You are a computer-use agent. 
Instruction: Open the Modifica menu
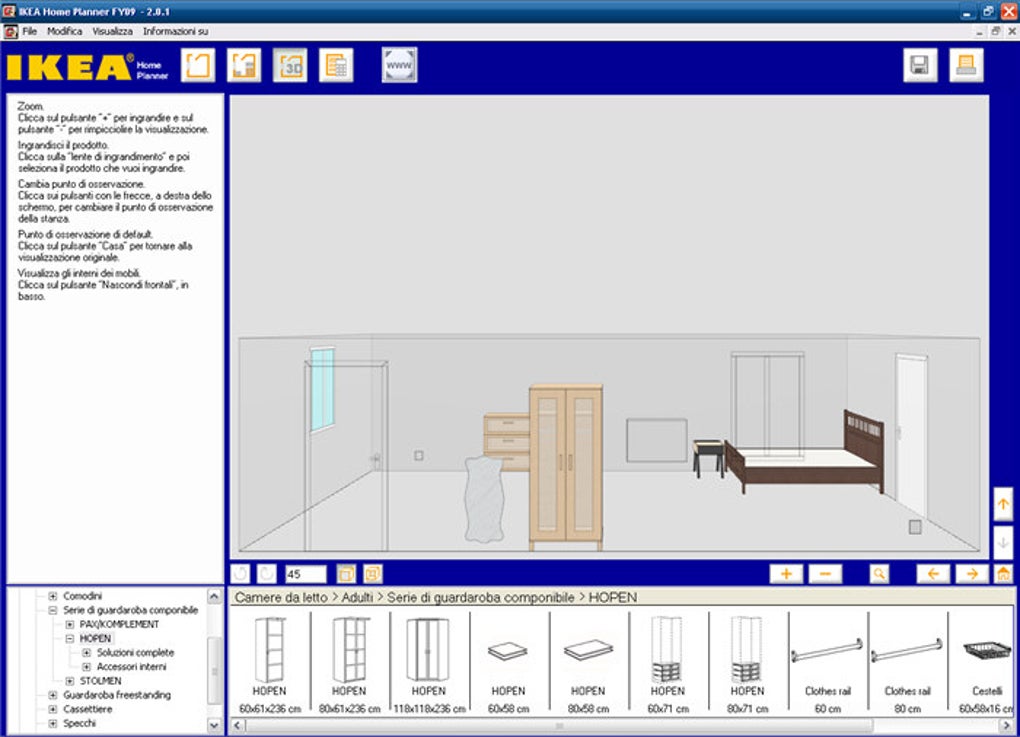click(64, 31)
